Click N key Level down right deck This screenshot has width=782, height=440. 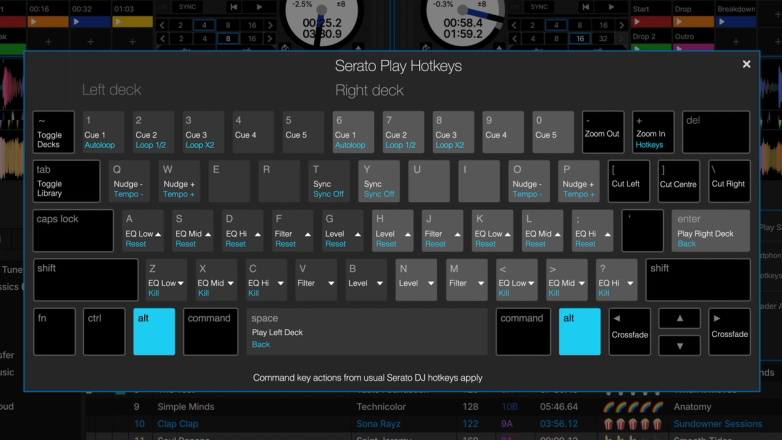coord(416,280)
